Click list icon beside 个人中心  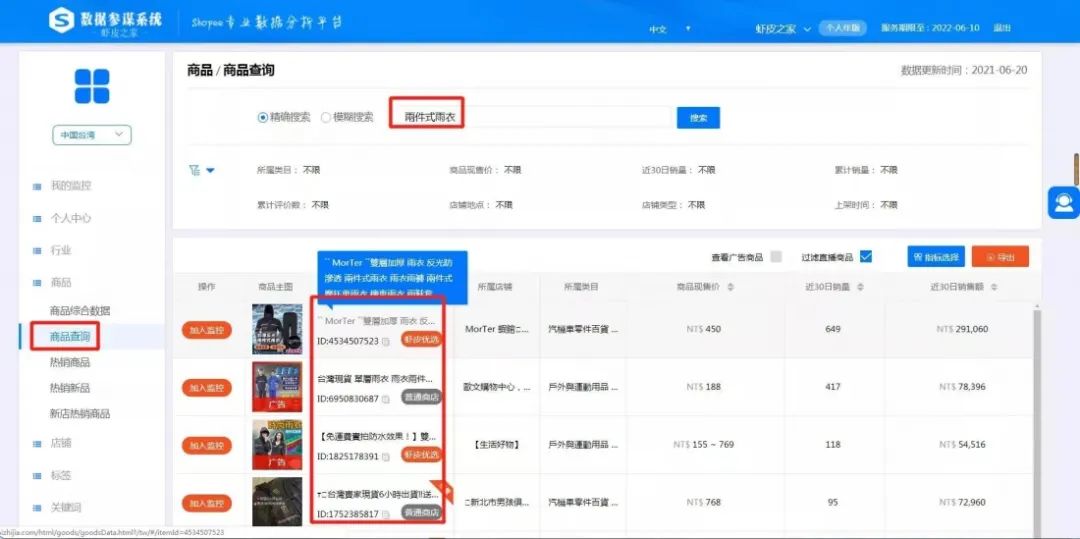tap(37, 218)
